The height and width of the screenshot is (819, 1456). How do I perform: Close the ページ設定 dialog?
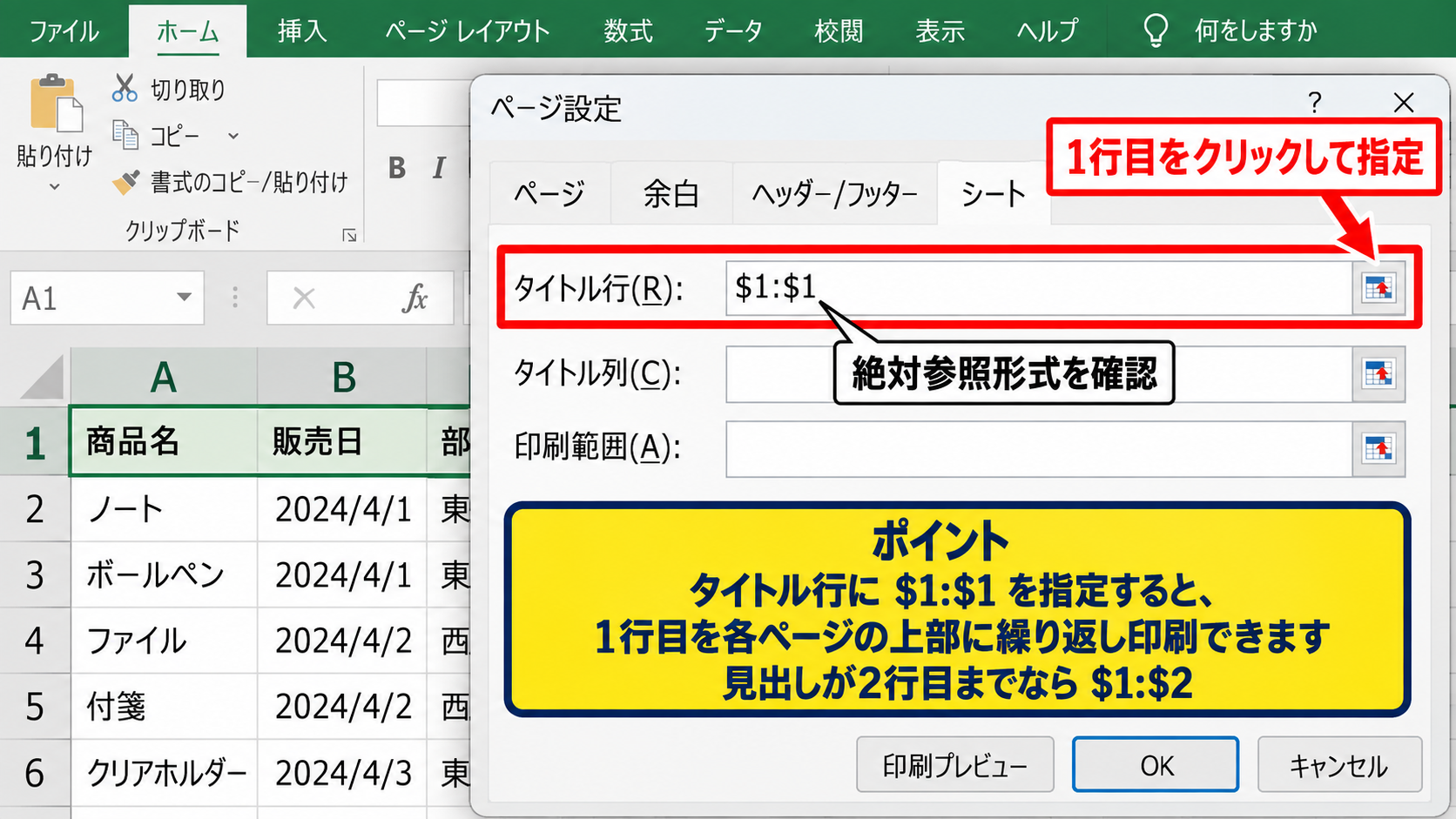1404,103
